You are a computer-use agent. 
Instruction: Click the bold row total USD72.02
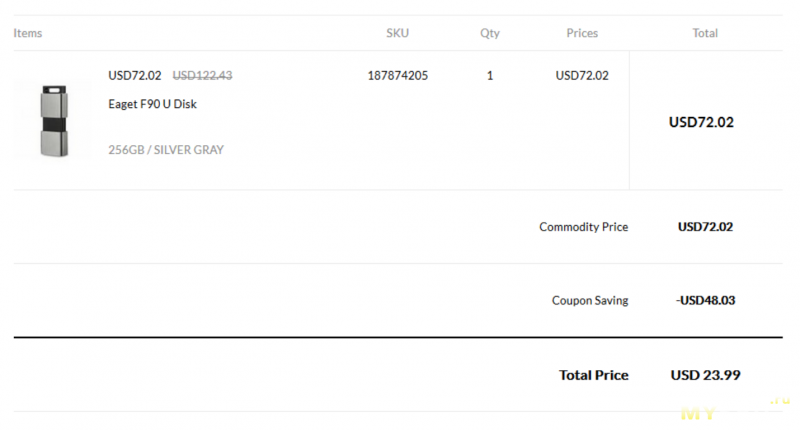701,123
